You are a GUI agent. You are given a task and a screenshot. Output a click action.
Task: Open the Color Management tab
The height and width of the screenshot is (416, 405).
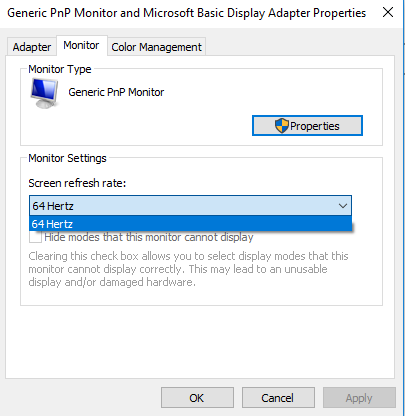[x=156, y=47]
